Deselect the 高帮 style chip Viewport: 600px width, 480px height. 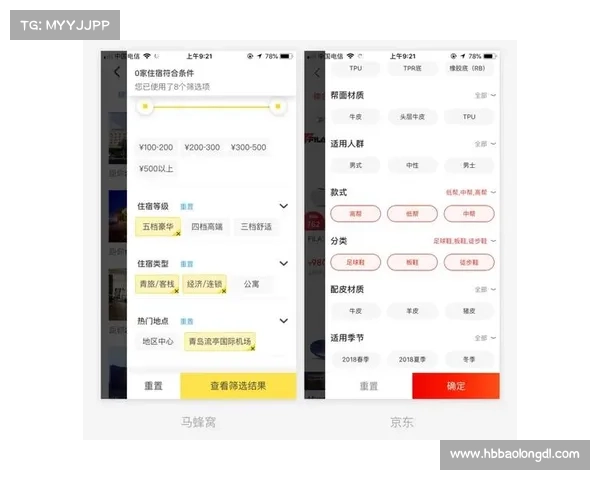[x=355, y=214]
